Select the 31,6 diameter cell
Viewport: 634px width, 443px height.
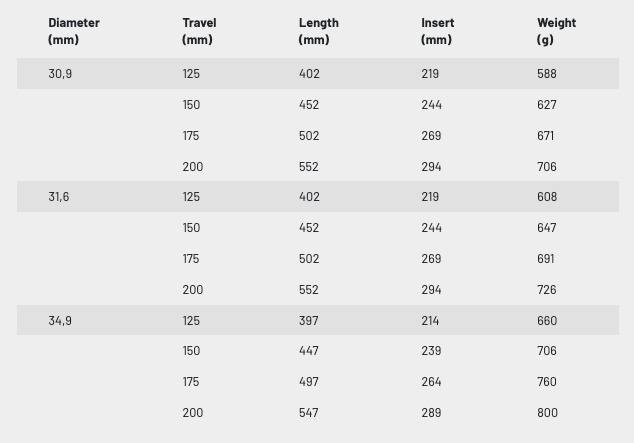pyautogui.click(x=59, y=197)
